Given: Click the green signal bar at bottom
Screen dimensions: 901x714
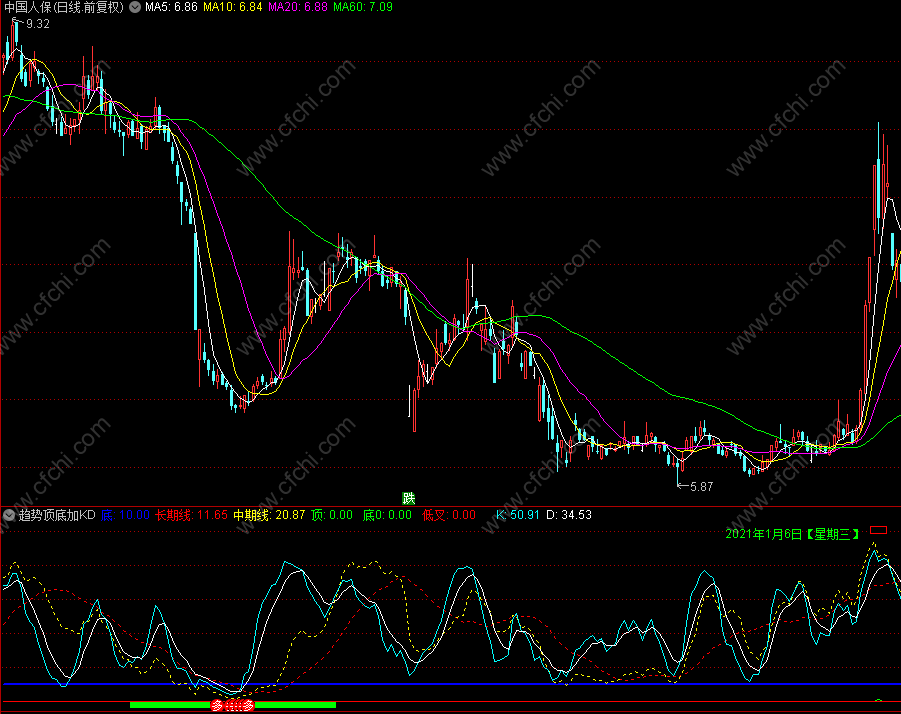Looking at the screenshot, I should (233, 705).
